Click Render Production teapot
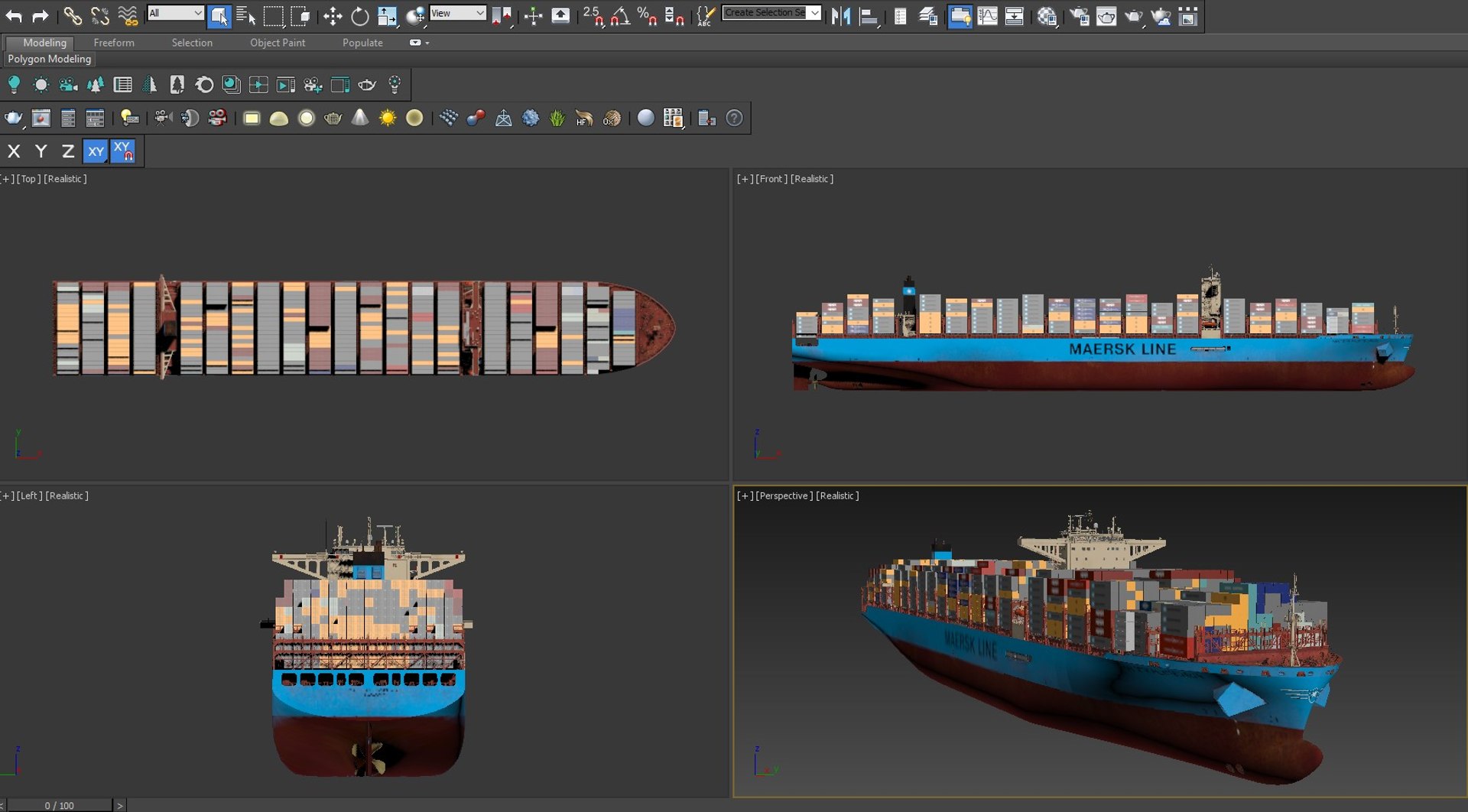Screen dimensions: 1468x812 click(x=1134, y=16)
